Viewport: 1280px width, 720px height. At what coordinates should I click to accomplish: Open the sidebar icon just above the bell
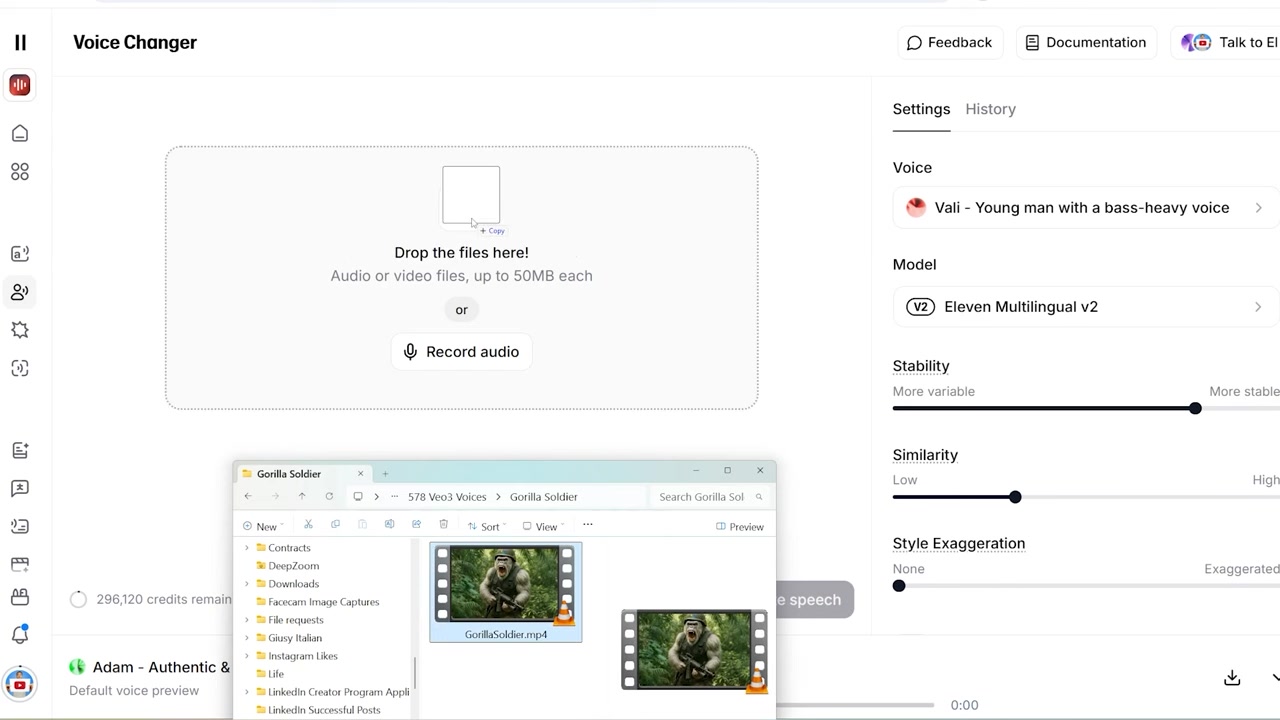click(20, 597)
